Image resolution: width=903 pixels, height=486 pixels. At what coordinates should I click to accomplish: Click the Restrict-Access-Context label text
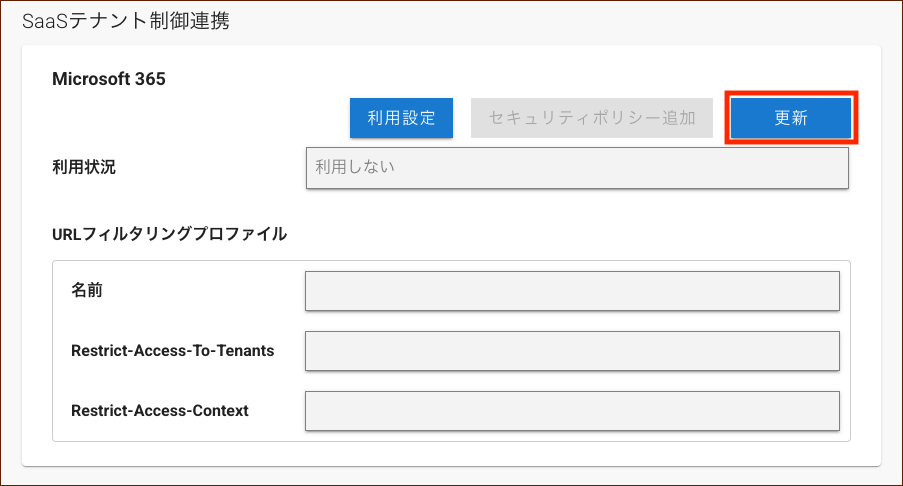pyautogui.click(x=160, y=410)
